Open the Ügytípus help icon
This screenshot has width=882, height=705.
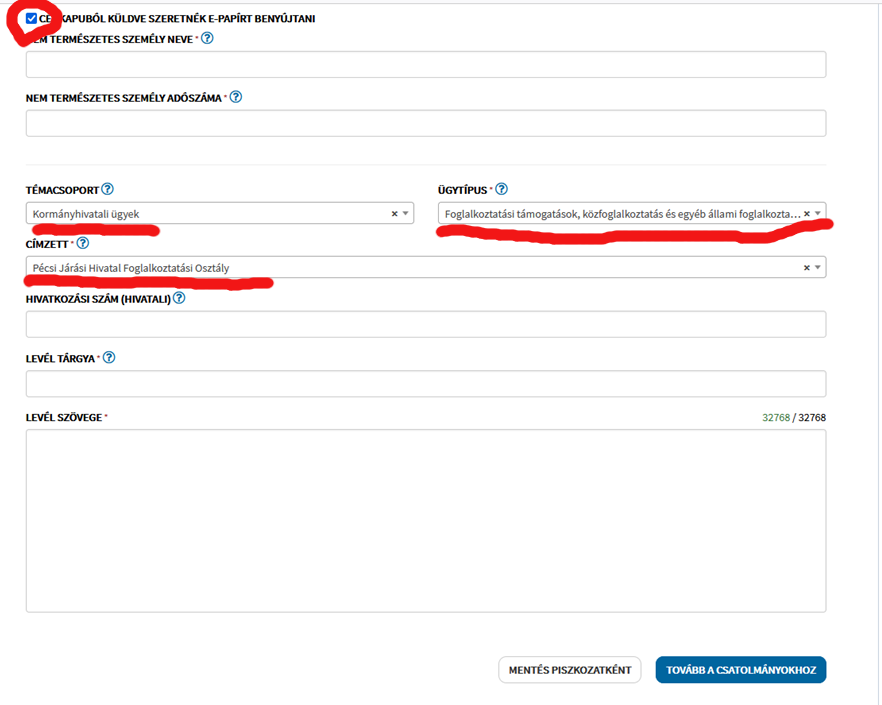point(501,189)
